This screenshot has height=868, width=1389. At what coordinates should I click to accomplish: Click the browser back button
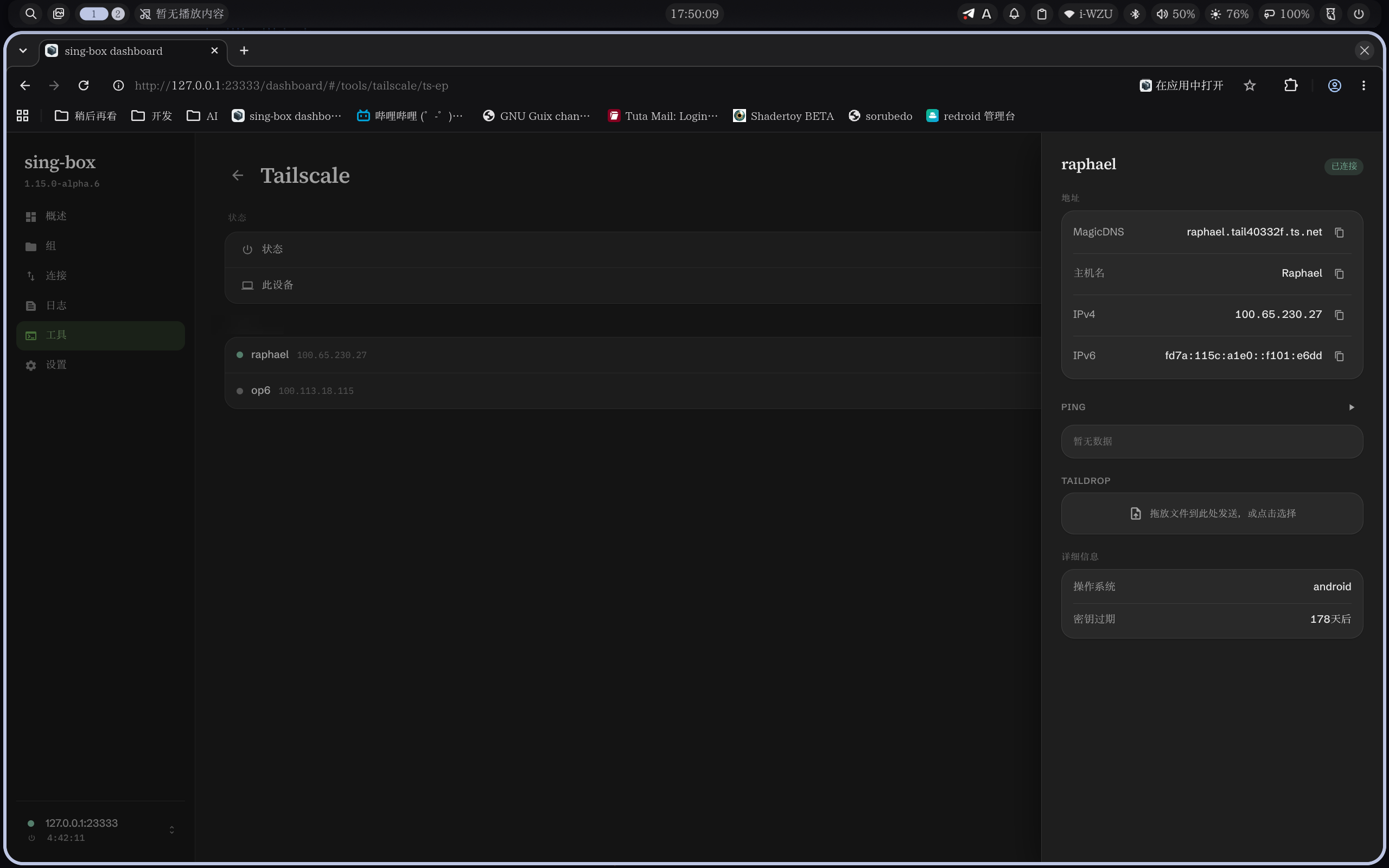[x=24, y=86]
